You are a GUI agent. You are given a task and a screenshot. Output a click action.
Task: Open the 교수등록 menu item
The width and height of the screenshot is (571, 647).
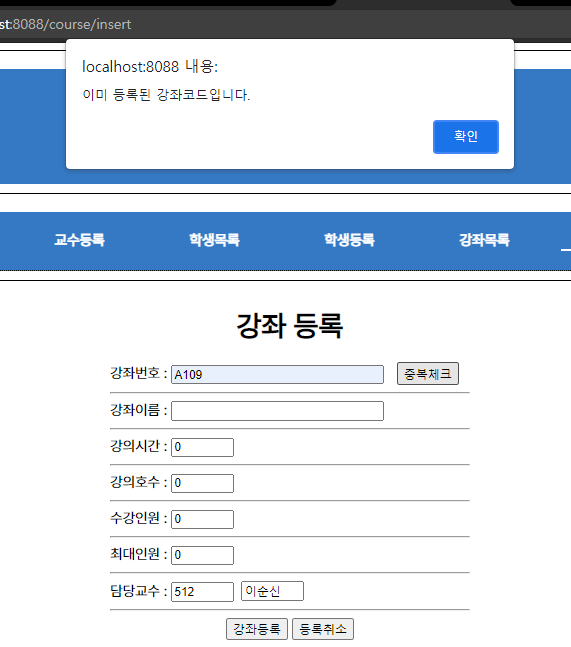click(x=79, y=240)
